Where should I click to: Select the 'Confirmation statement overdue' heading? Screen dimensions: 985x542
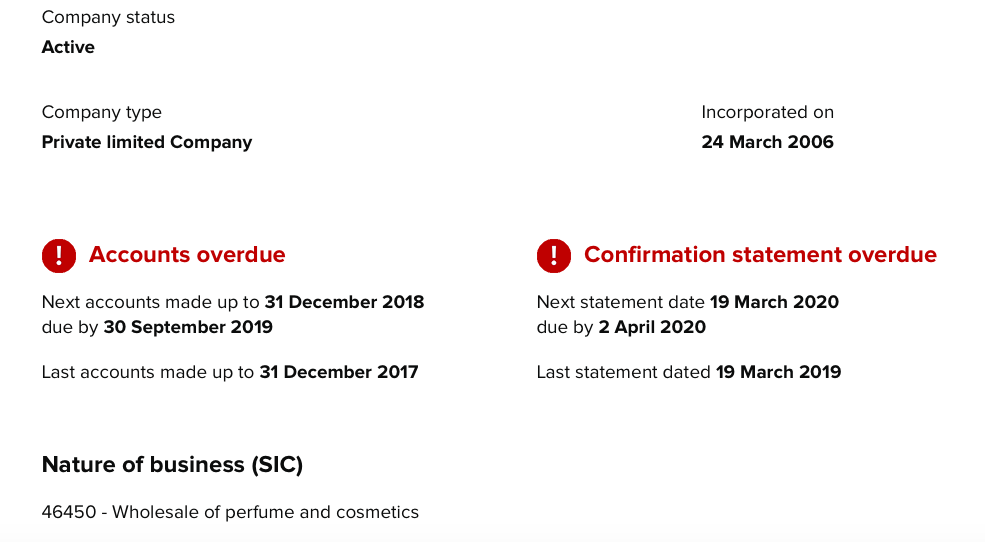pos(760,255)
